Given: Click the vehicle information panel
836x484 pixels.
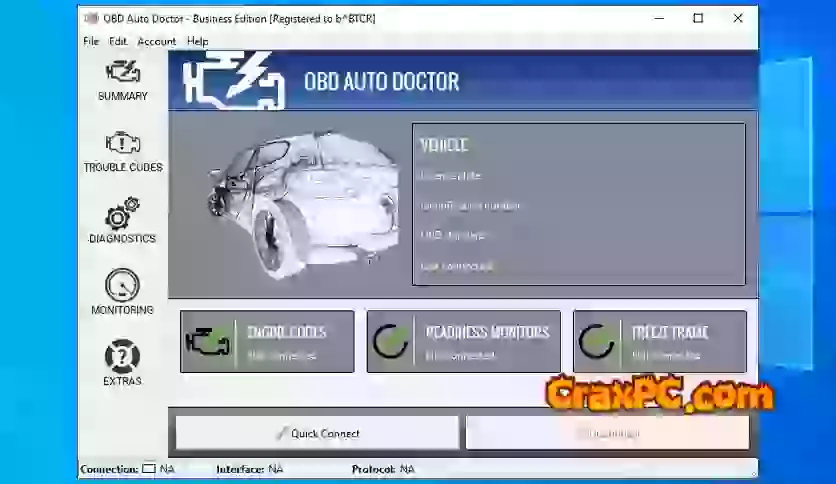Looking at the screenshot, I should (x=578, y=204).
